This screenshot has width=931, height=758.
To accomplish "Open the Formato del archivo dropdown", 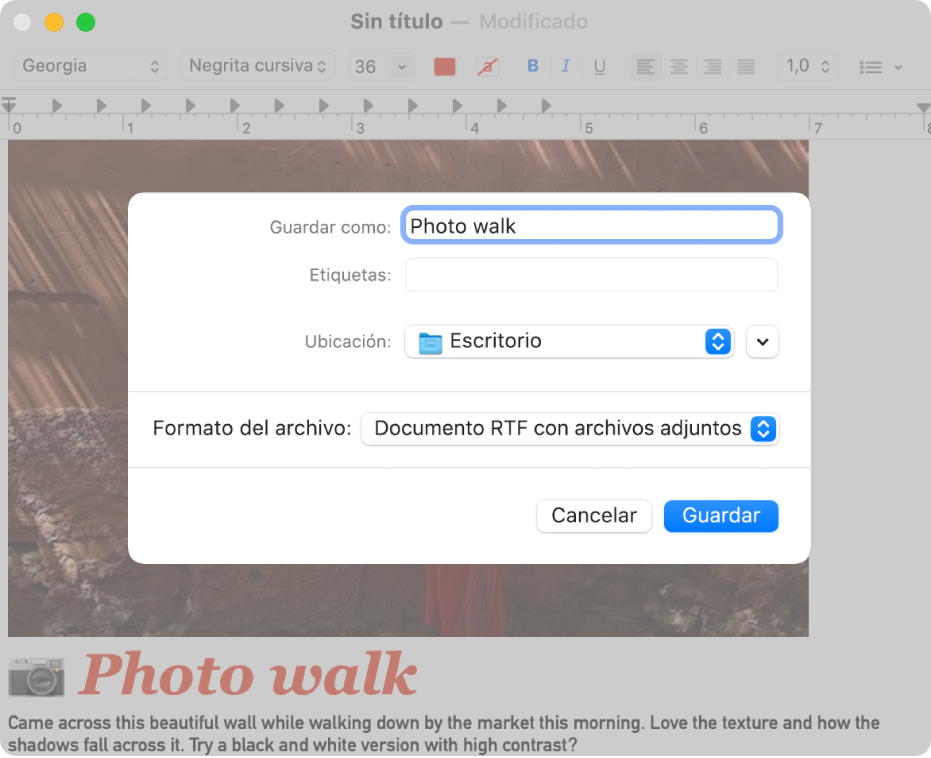I will pyautogui.click(x=570, y=428).
